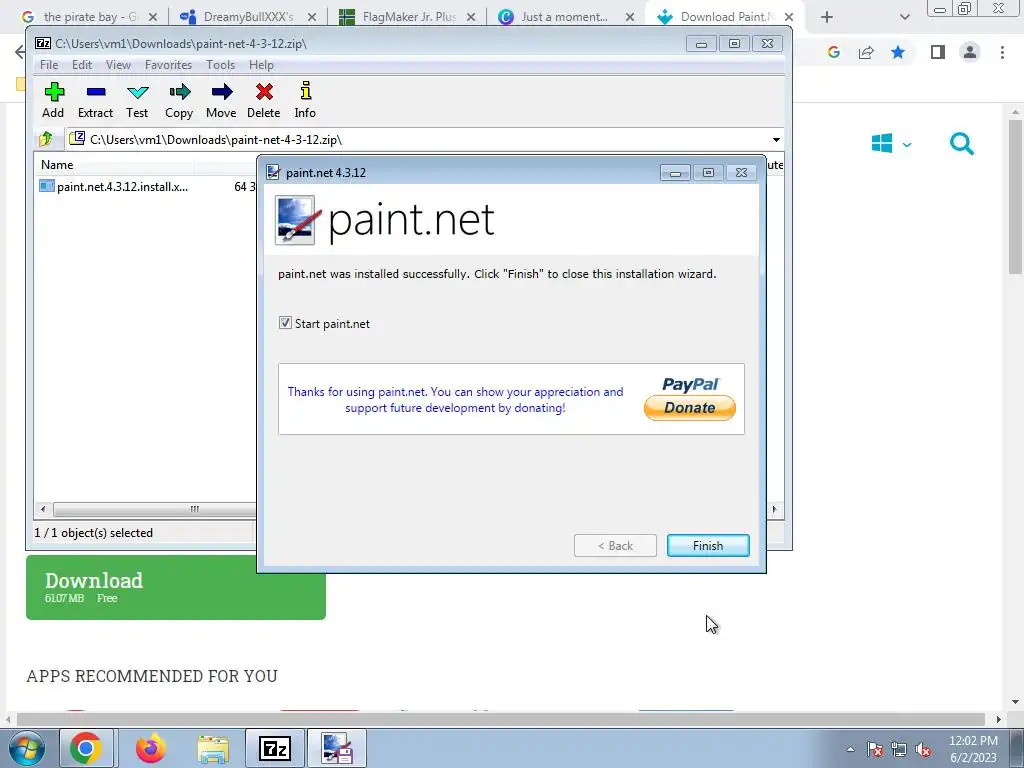The width and height of the screenshot is (1024, 768).
Task: Close the Download Paint.NET tab
Action: pos(789,17)
